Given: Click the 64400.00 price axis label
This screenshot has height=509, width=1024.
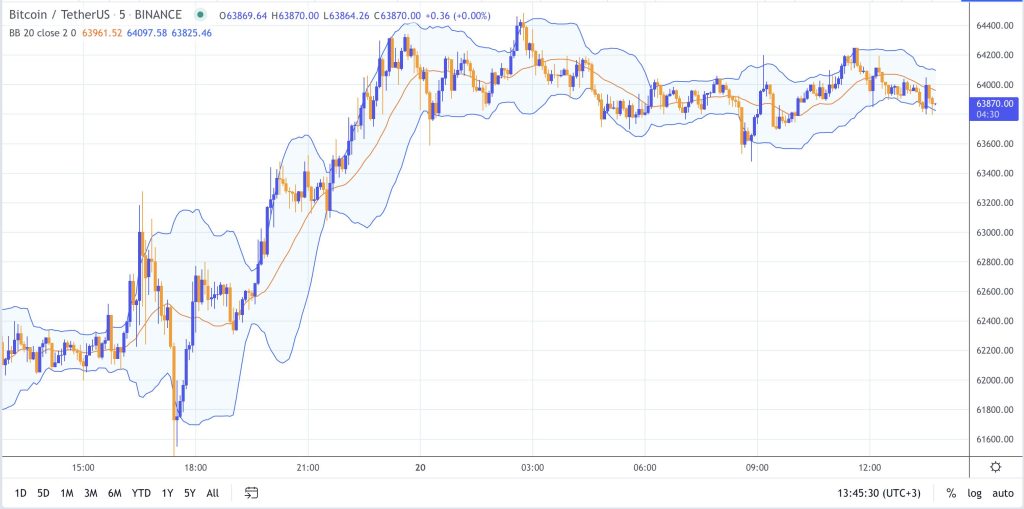Looking at the screenshot, I should pyautogui.click(x=995, y=25).
